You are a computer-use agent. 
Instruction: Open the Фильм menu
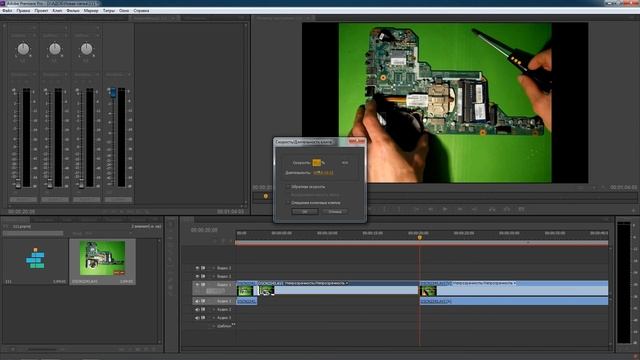pos(73,11)
